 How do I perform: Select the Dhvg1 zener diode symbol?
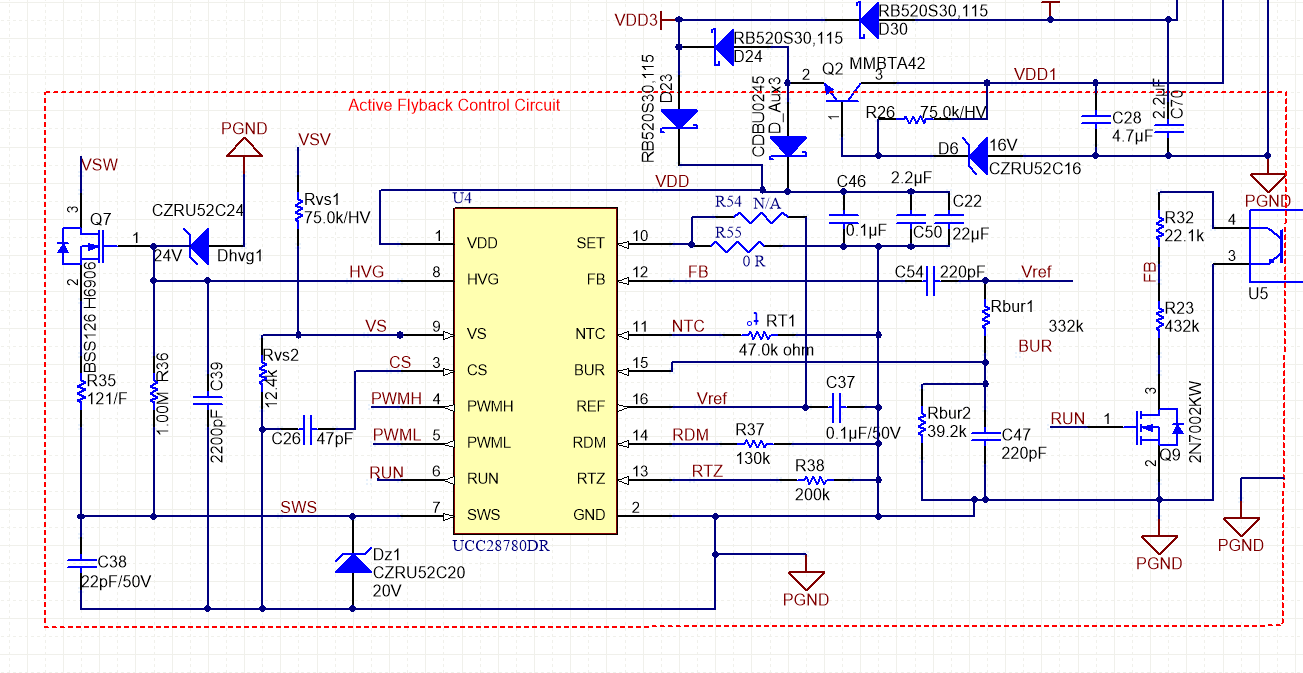[198, 245]
